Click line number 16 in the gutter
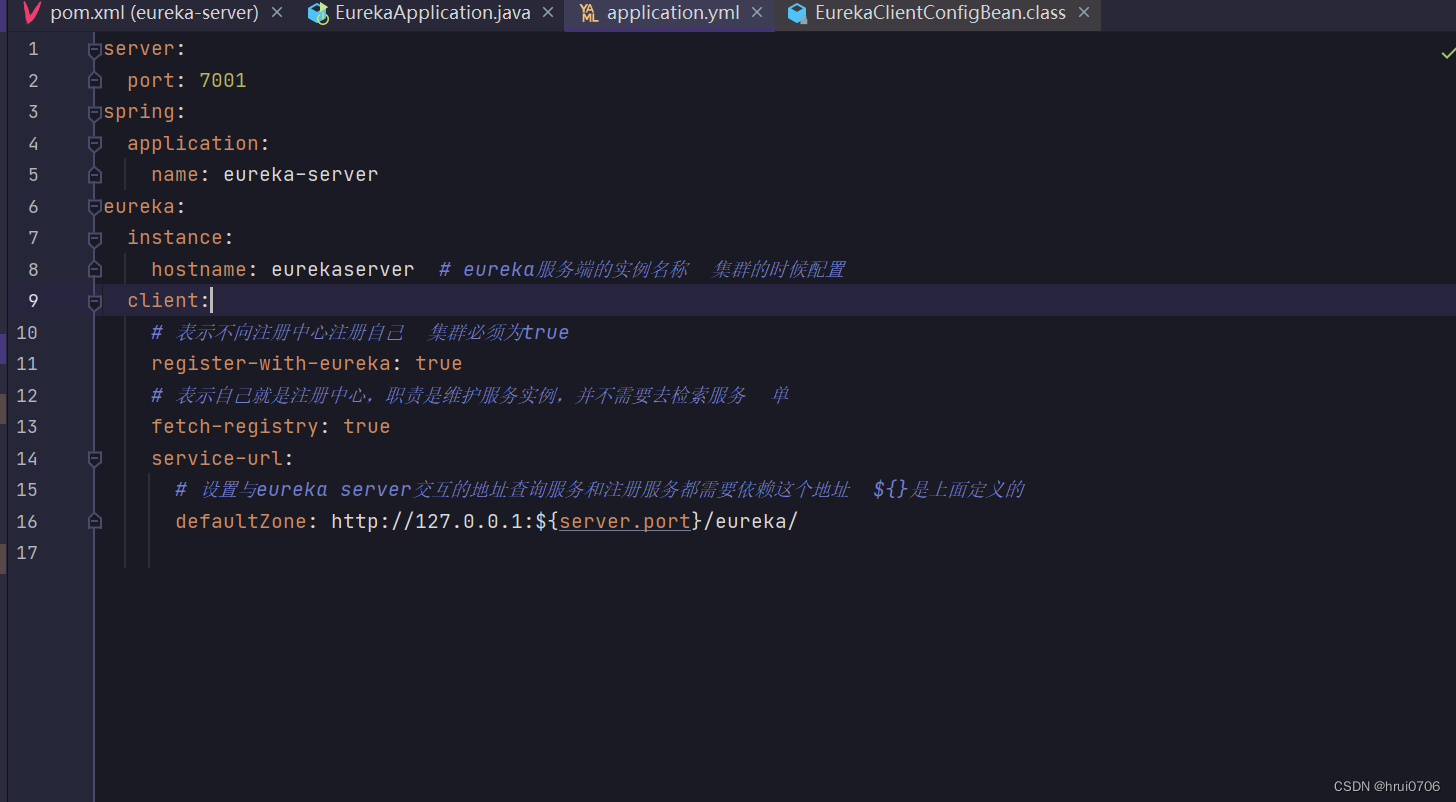This screenshot has height=802, width=1456. (x=27, y=521)
